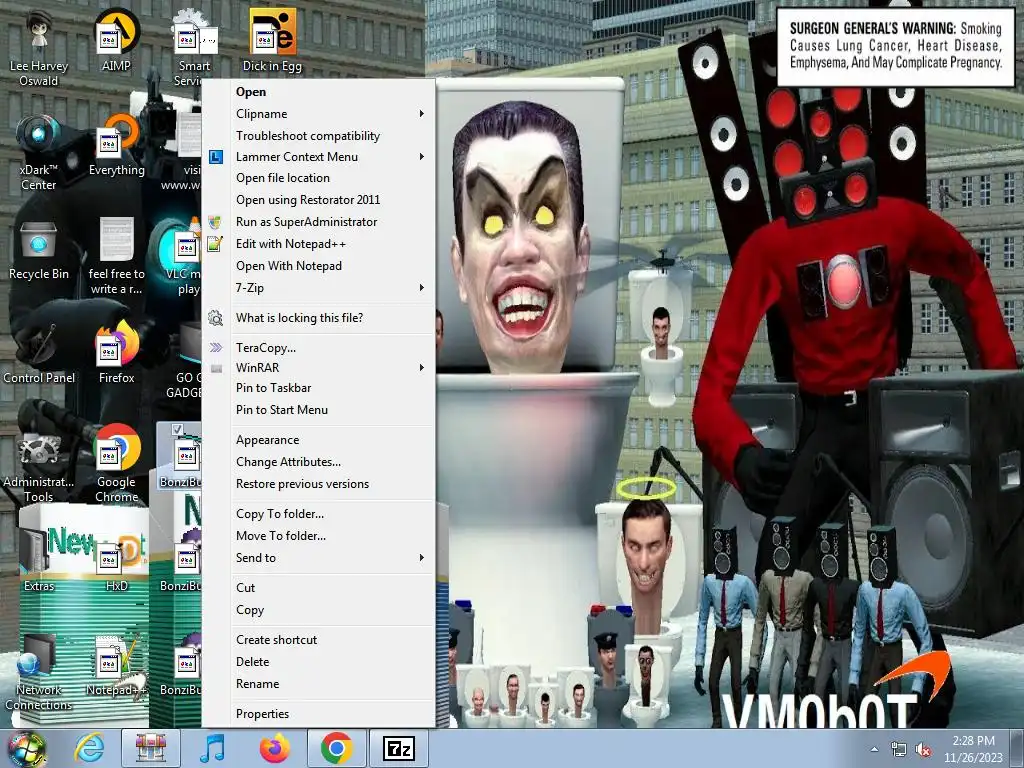Choose Copy To folder...
Viewport: 1024px width, 768px height.
(x=318, y=514)
